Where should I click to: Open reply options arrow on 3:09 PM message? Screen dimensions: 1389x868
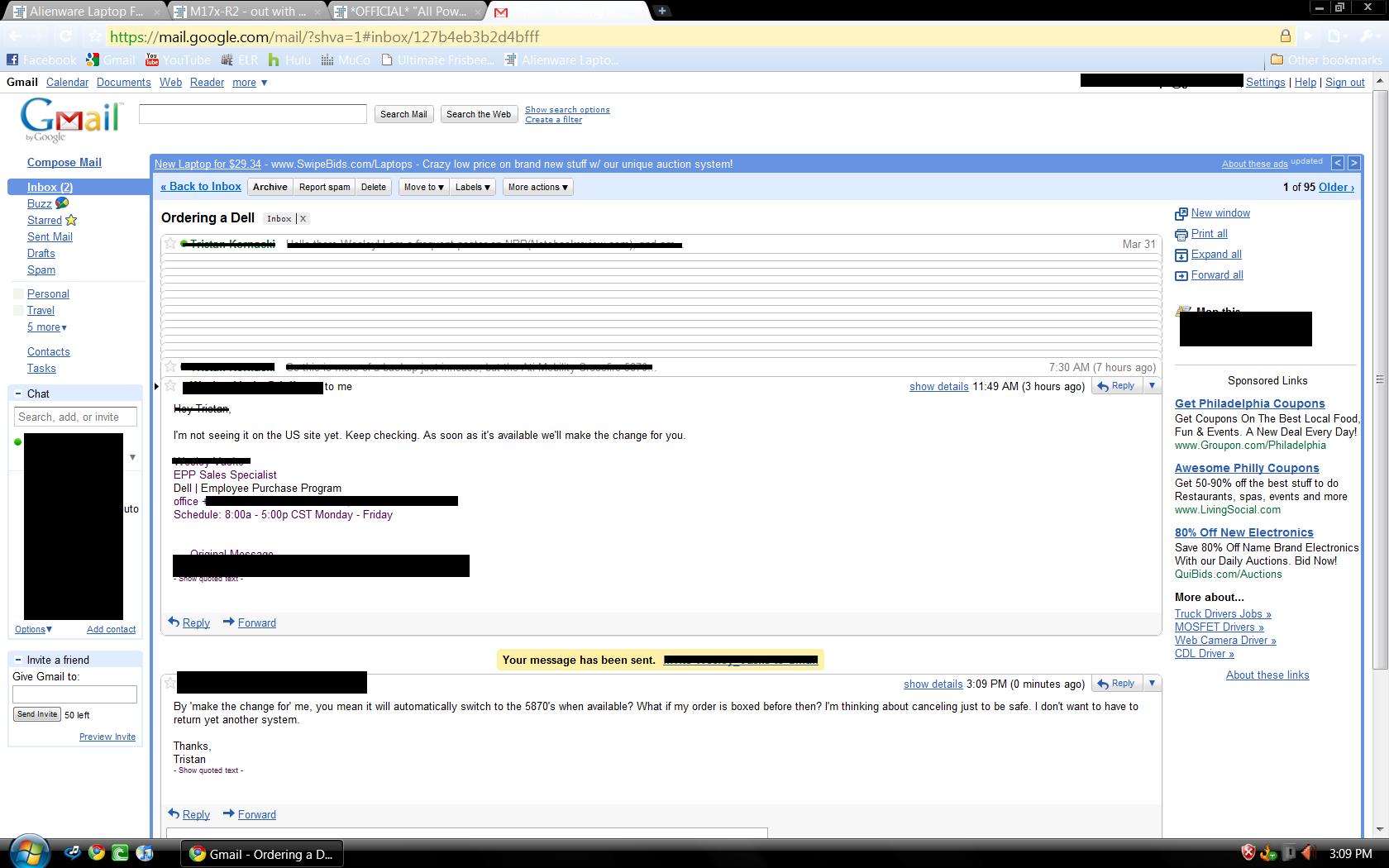[x=1152, y=683]
